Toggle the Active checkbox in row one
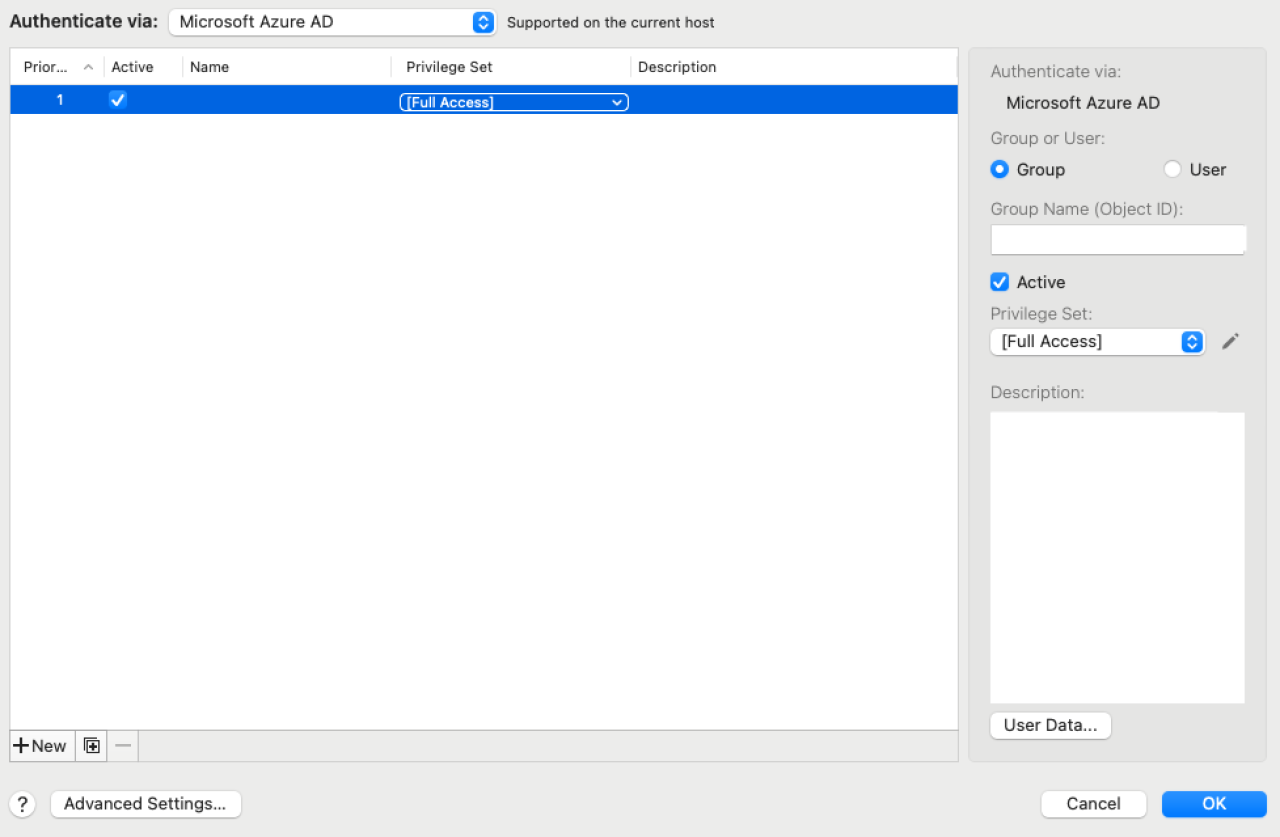Screen dimensions: 1280x837 [118, 99]
